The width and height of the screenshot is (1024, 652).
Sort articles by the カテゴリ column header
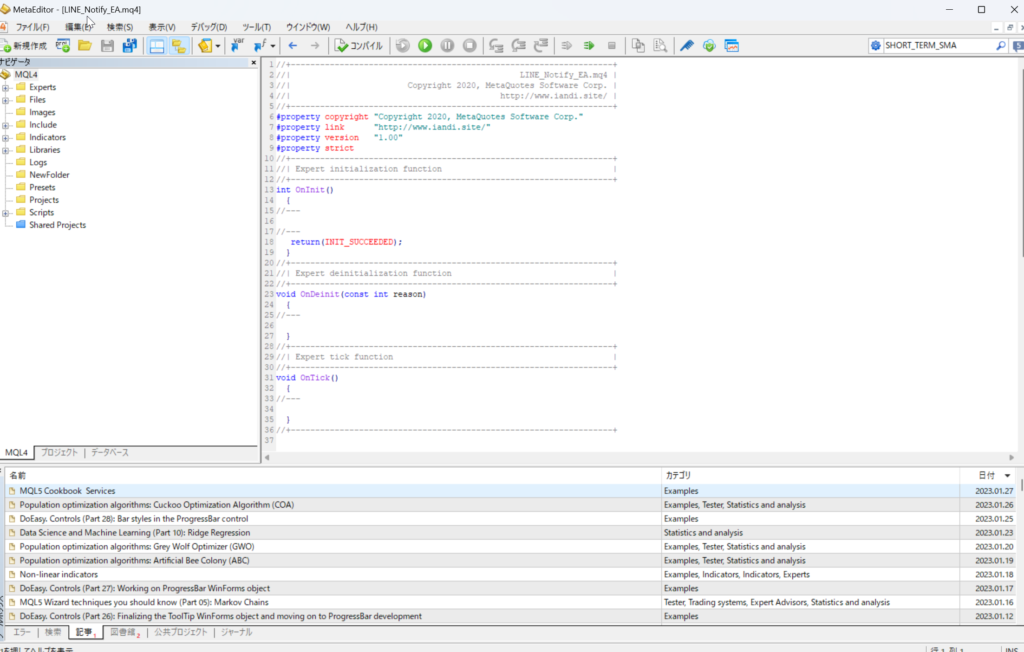810,476
